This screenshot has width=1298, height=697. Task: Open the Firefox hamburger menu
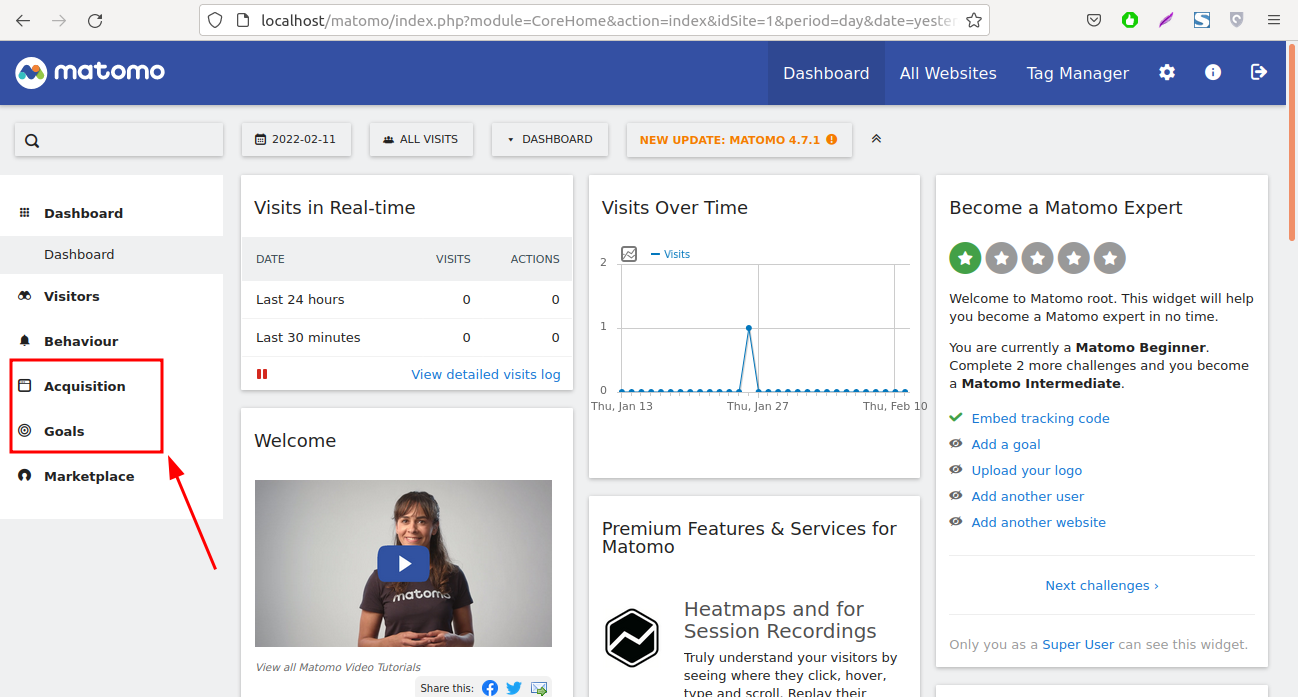[1273, 20]
